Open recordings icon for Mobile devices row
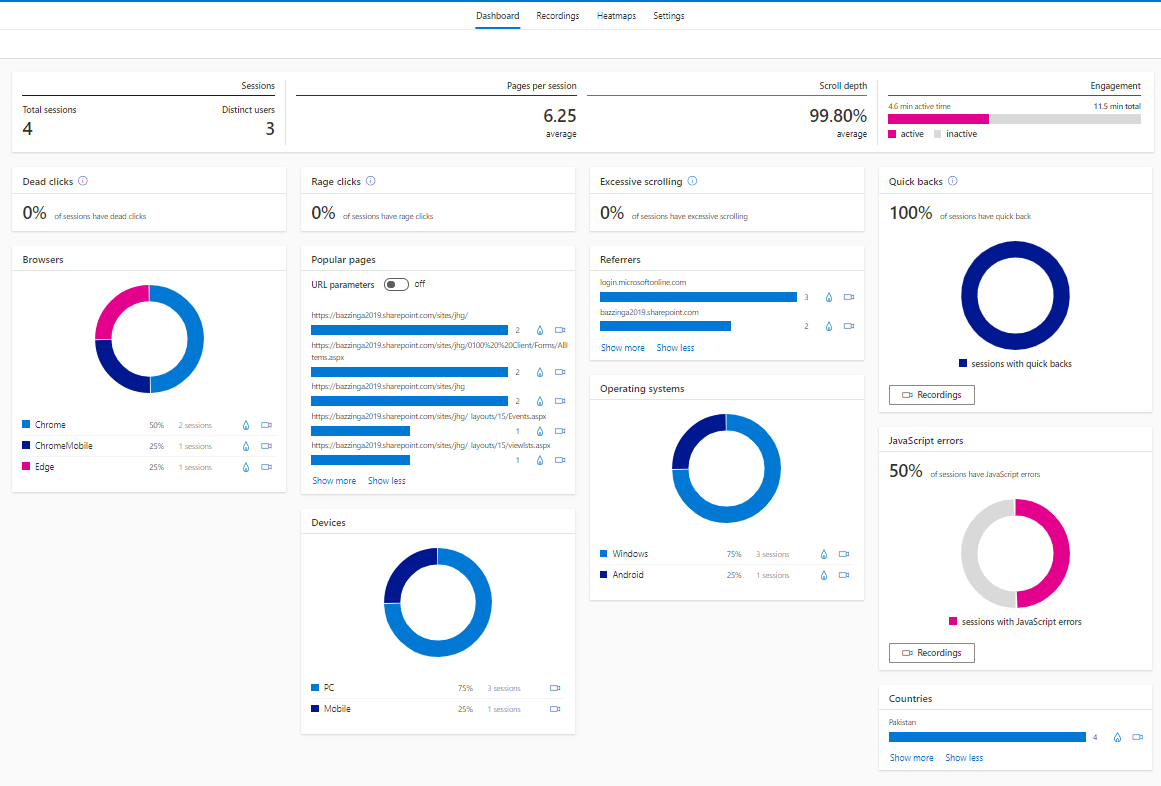 (x=555, y=709)
